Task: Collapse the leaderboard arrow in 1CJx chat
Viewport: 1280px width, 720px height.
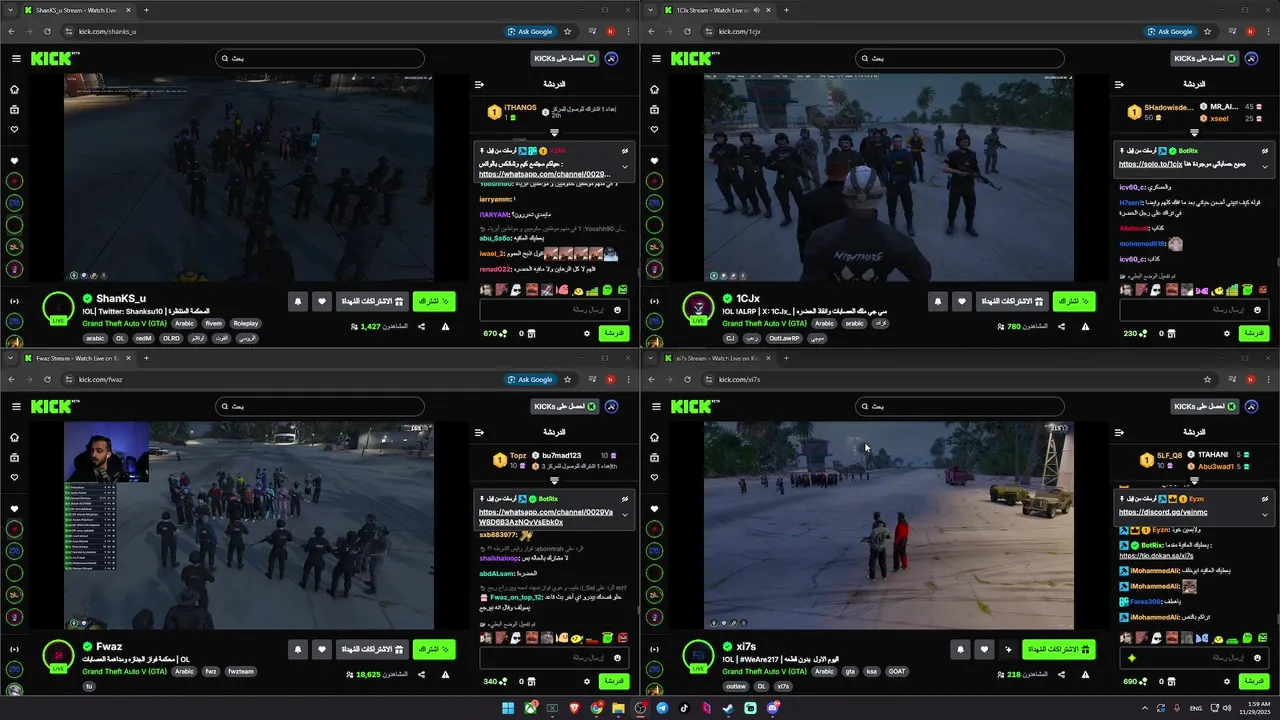Action: click(x=1194, y=132)
